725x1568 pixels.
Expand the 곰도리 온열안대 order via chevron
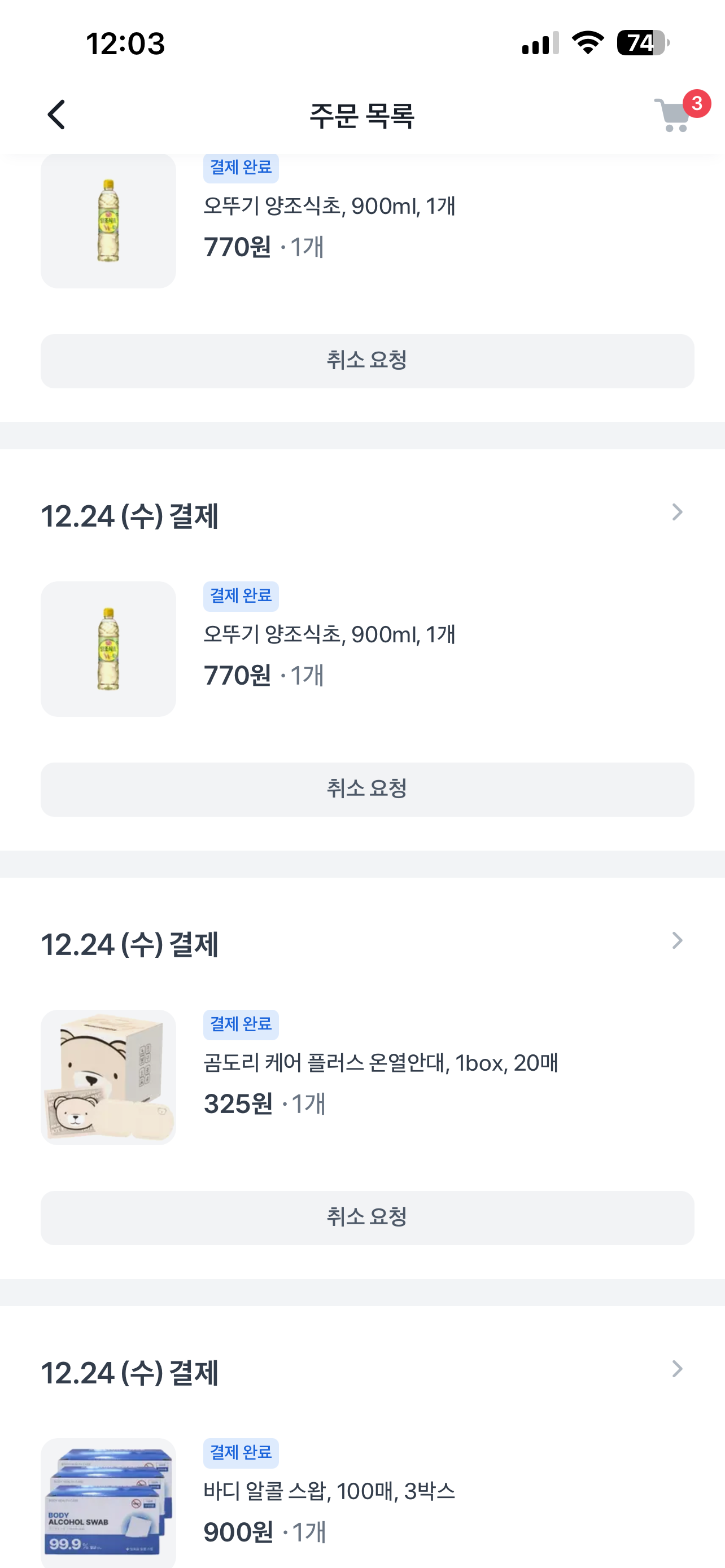(677, 941)
